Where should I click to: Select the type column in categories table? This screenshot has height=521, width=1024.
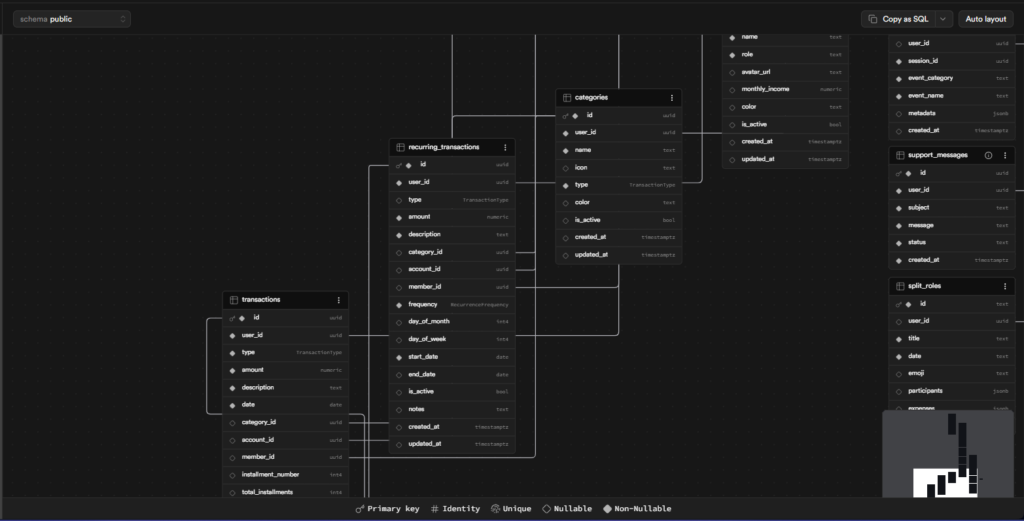click(618, 185)
